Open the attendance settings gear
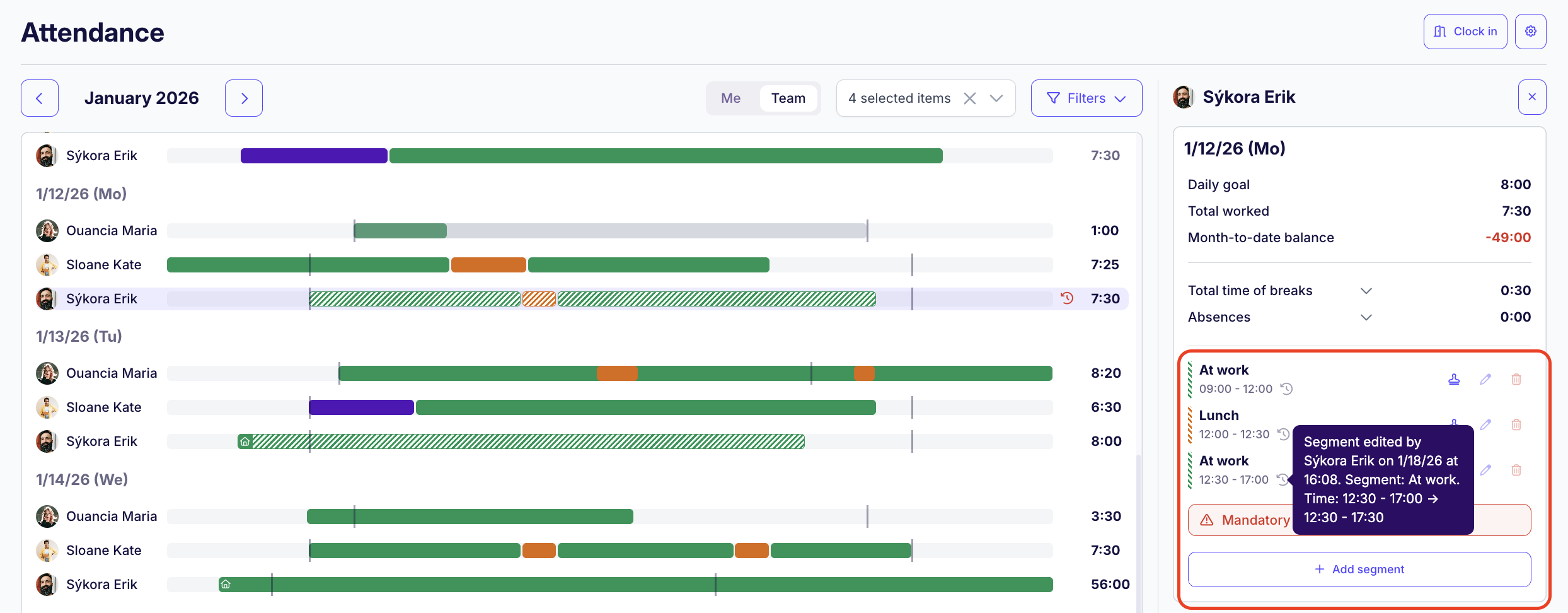Viewport: 1568px width, 613px height. (x=1530, y=32)
